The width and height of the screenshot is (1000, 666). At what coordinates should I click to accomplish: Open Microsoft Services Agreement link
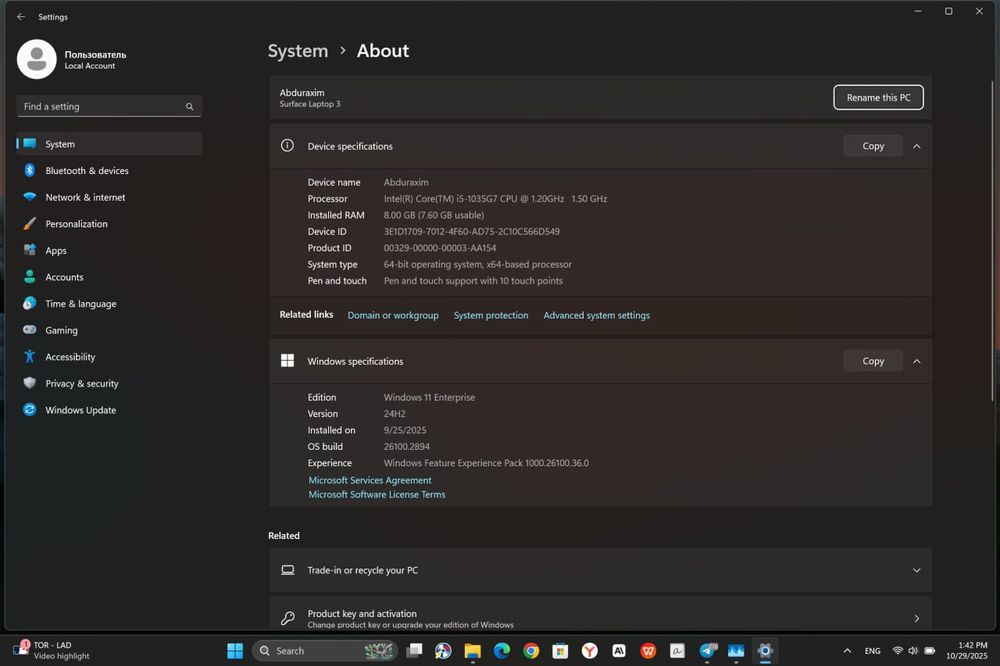pyautogui.click(x=370, y=480)
